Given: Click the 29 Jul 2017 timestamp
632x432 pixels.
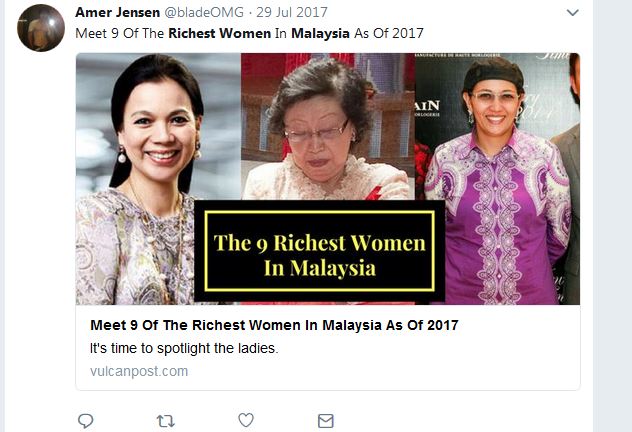Looking at the screenshot, I should (292, 12).
